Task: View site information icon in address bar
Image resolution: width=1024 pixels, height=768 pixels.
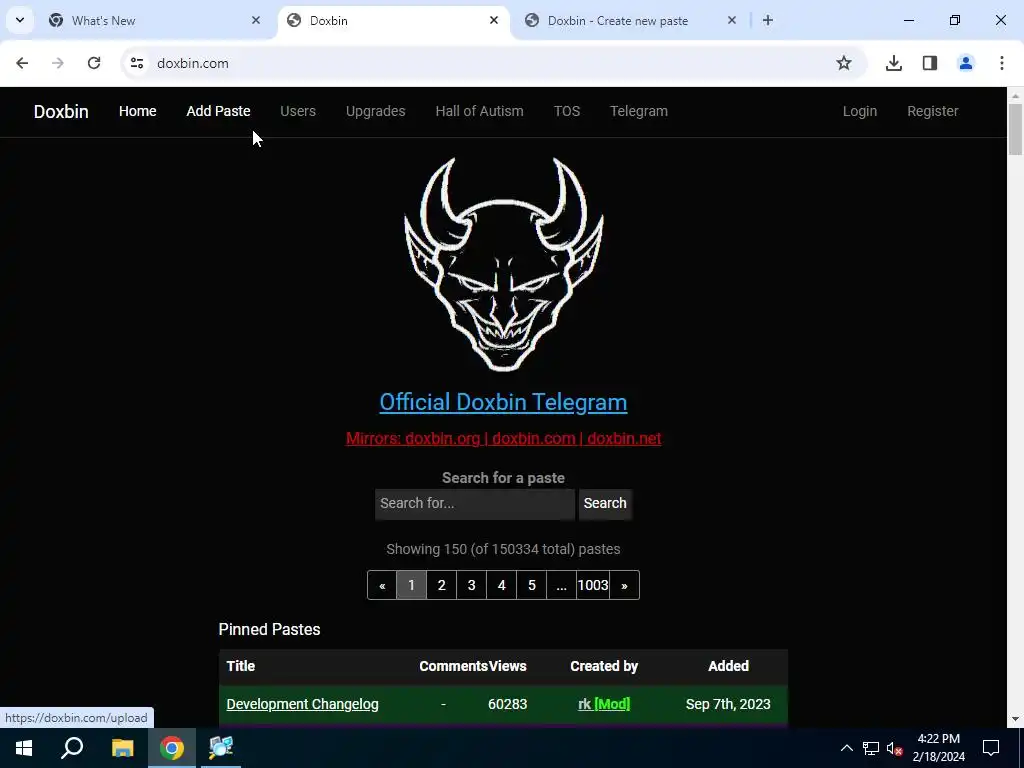Action: pos(136,63)
